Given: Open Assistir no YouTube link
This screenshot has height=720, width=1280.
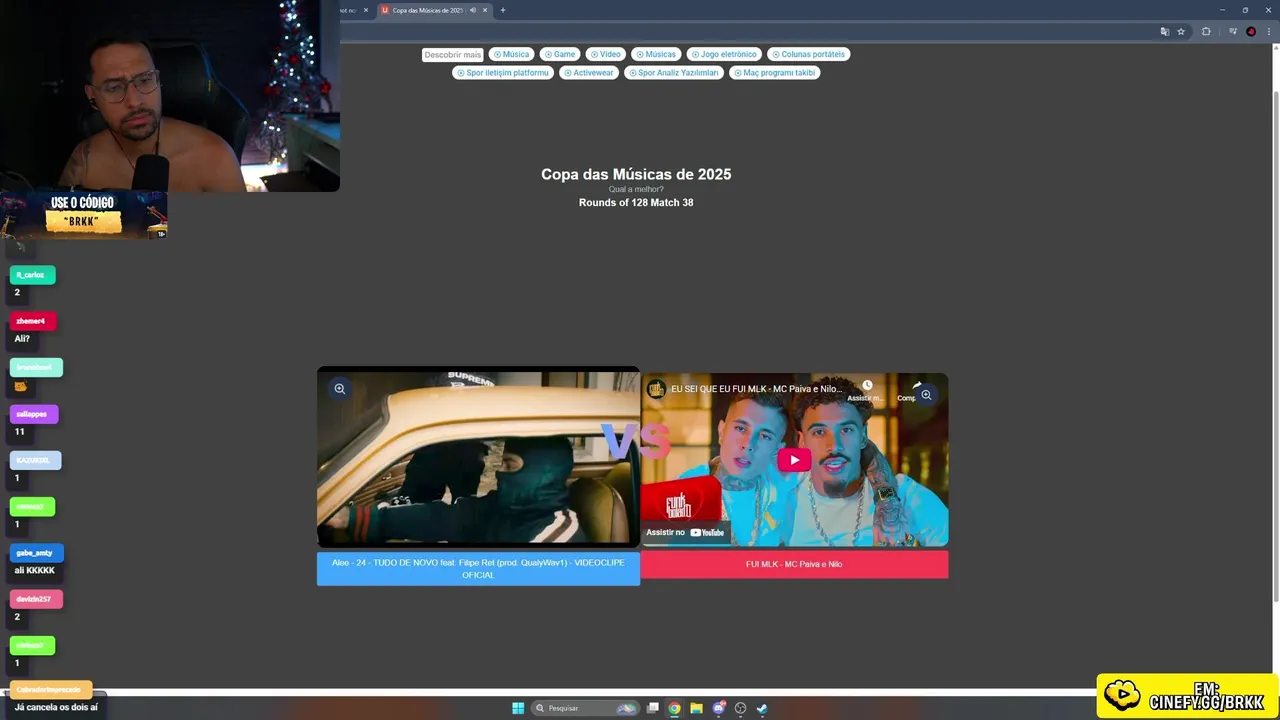Looking at the screenshot, I should coord(685,532).
